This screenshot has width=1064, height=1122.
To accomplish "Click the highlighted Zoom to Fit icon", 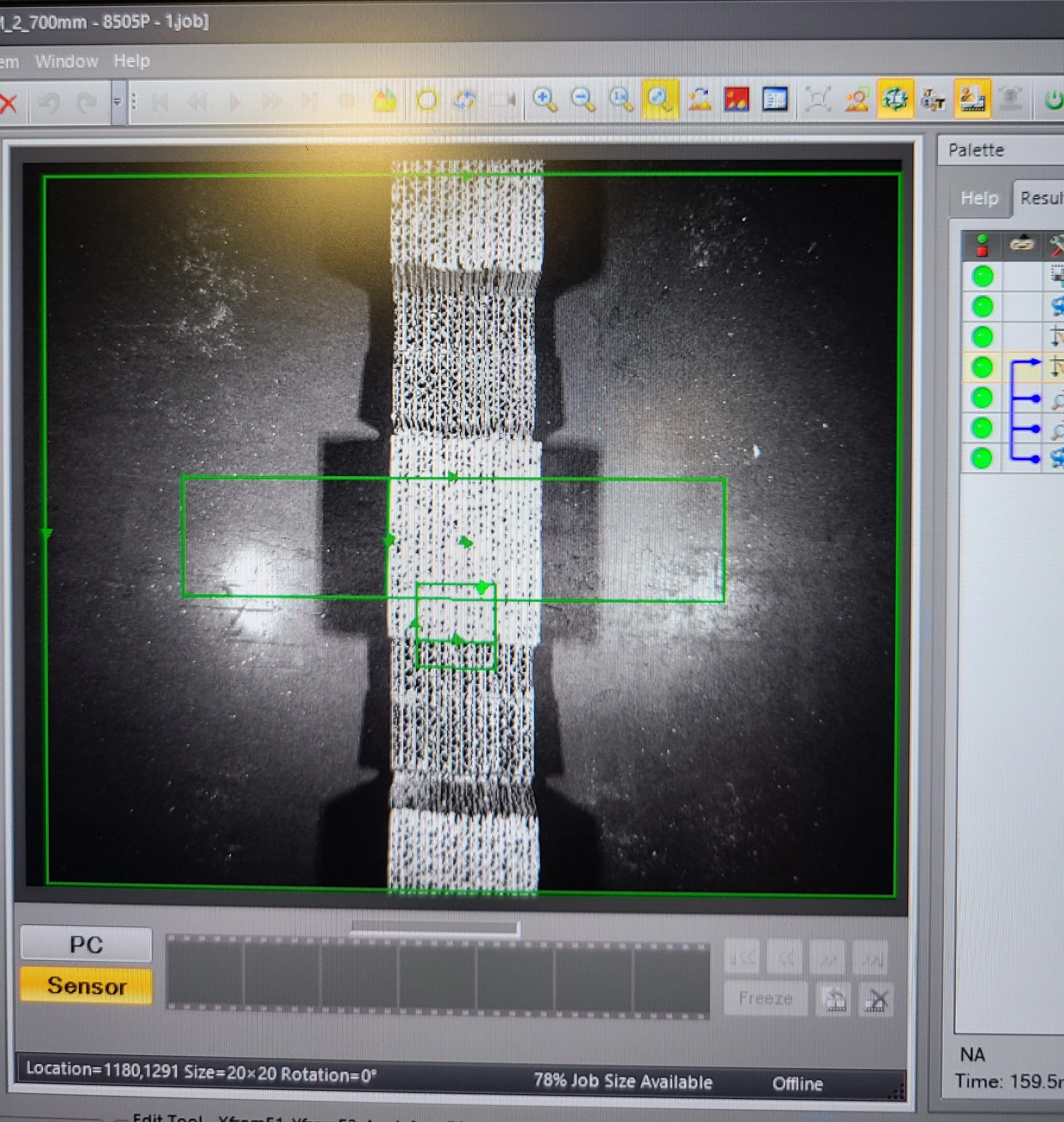I will pyautogui.click(x=660, y=100).
